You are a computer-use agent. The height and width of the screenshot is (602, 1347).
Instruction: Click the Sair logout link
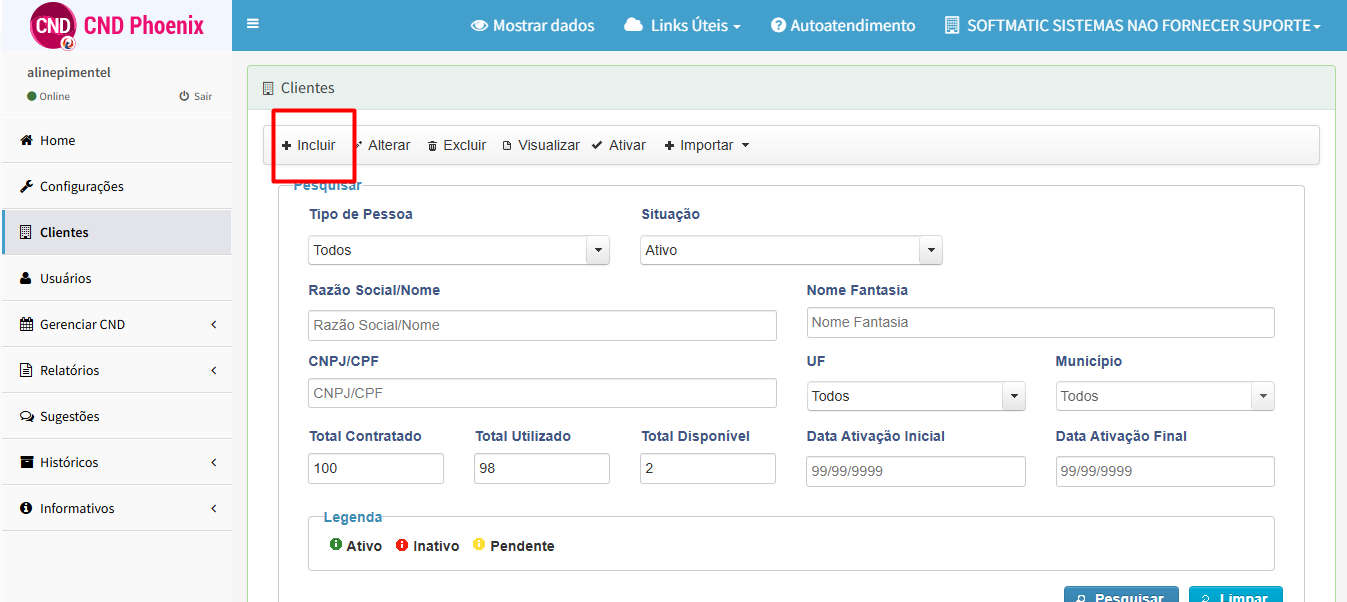point(196,96)
